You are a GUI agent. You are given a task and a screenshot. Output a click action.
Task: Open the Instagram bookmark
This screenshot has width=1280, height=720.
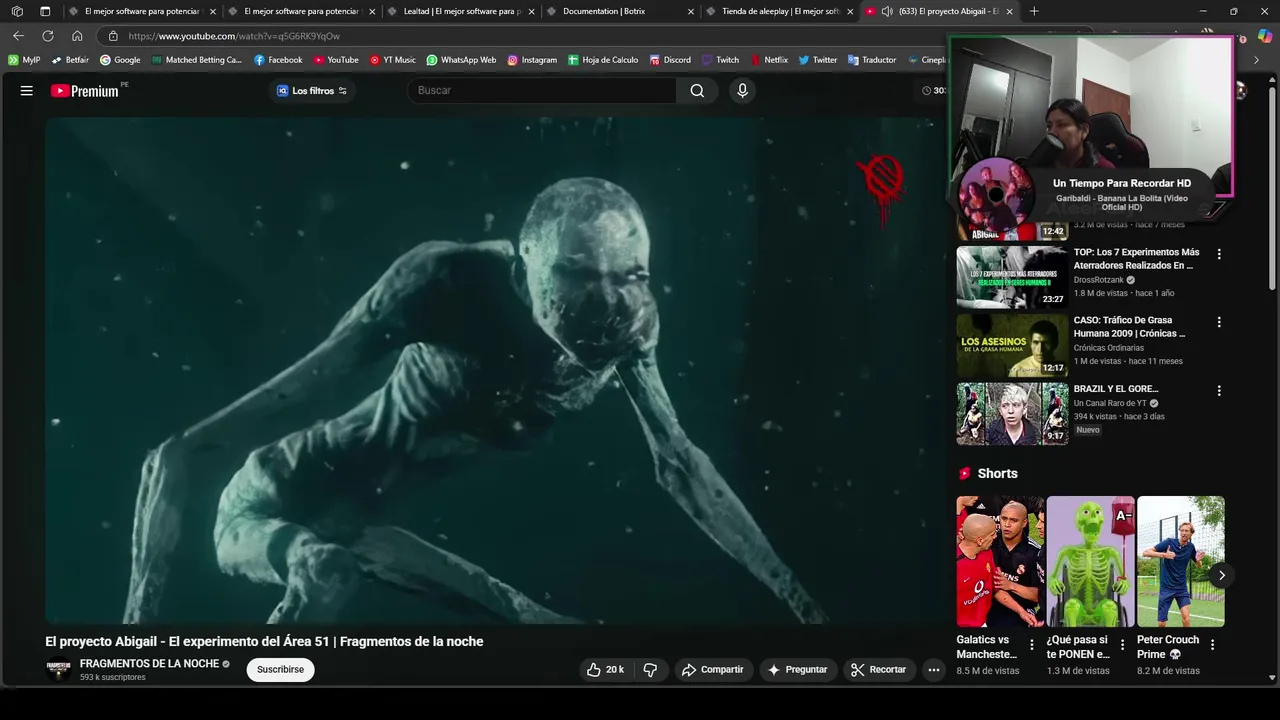tap(532, 60)
